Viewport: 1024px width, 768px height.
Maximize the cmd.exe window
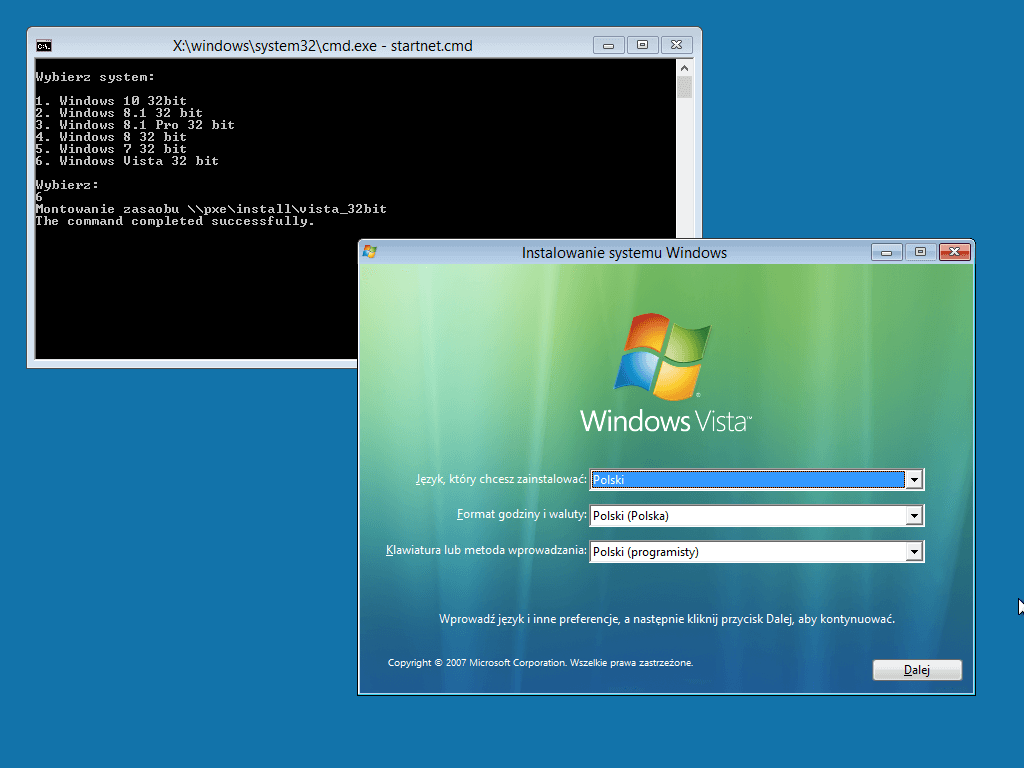[643, 45]
